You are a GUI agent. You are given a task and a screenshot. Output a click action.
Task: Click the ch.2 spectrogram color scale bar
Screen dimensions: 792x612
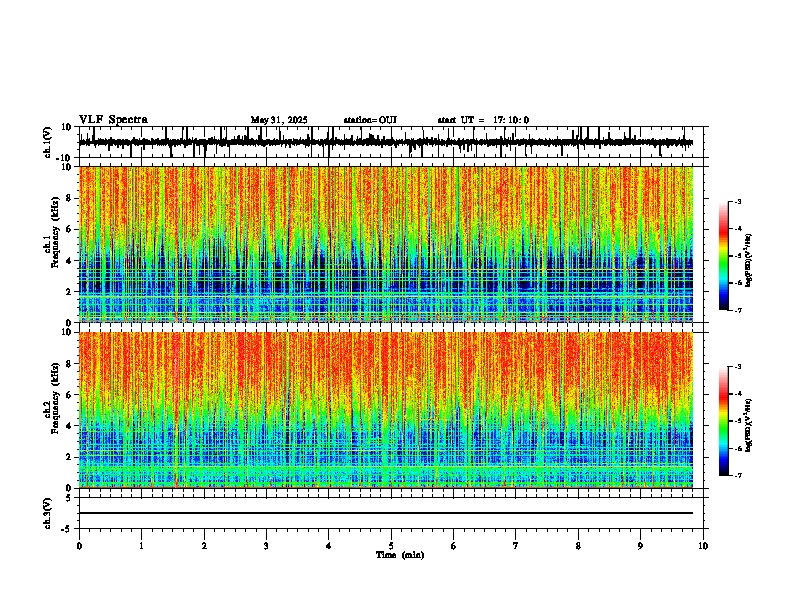pyautogui.click(x=724, y=421)
